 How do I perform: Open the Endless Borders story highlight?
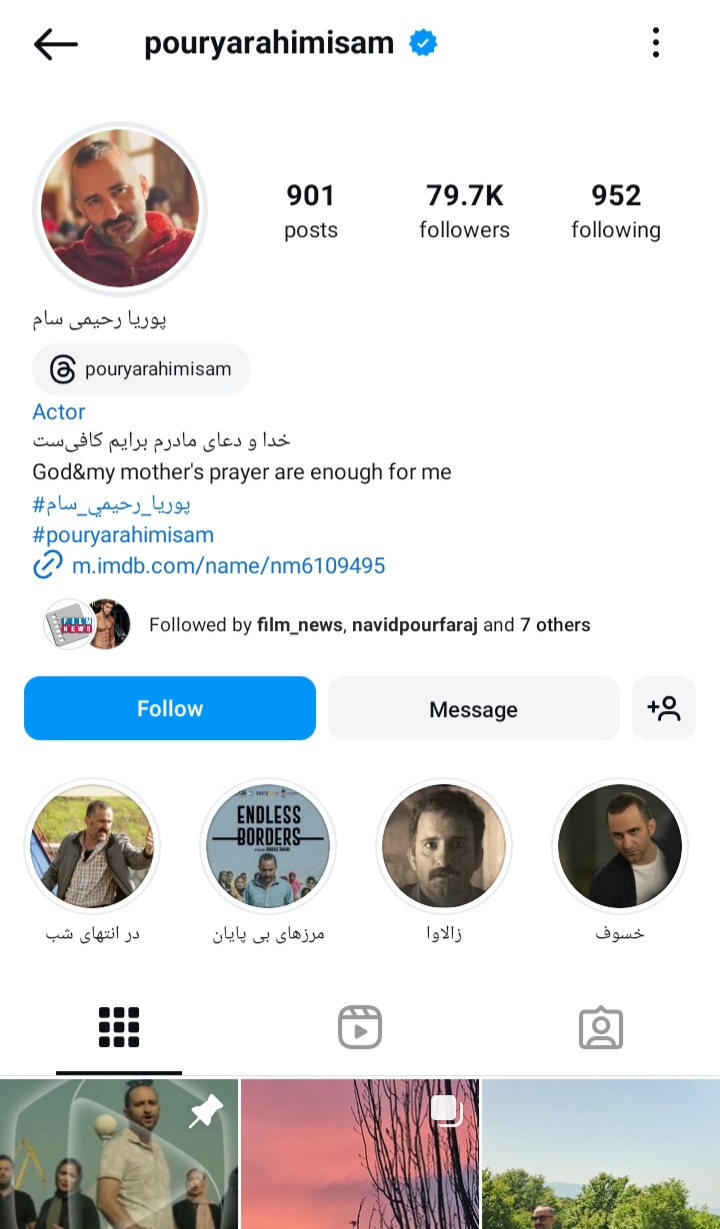(268, 845)
